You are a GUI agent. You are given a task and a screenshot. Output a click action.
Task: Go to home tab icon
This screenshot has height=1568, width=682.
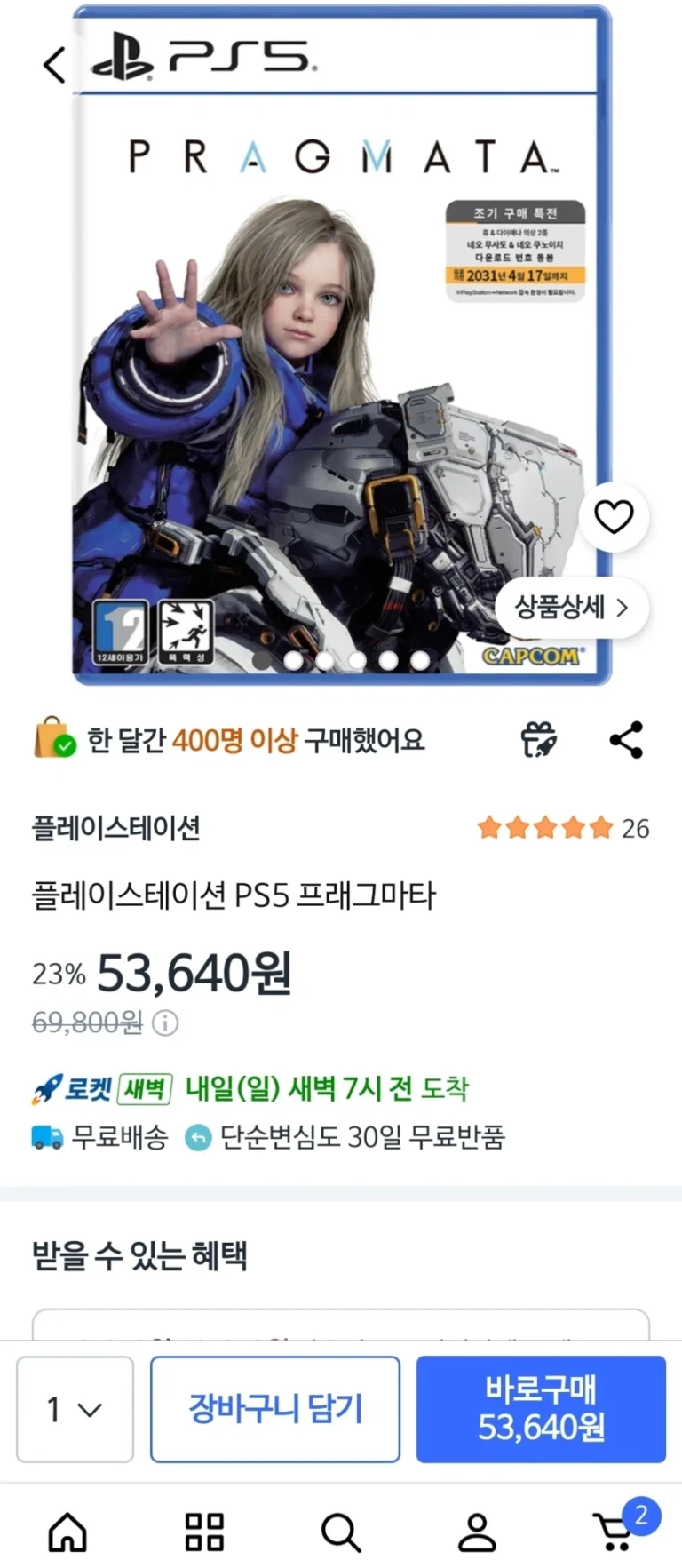pos(67,1532)
